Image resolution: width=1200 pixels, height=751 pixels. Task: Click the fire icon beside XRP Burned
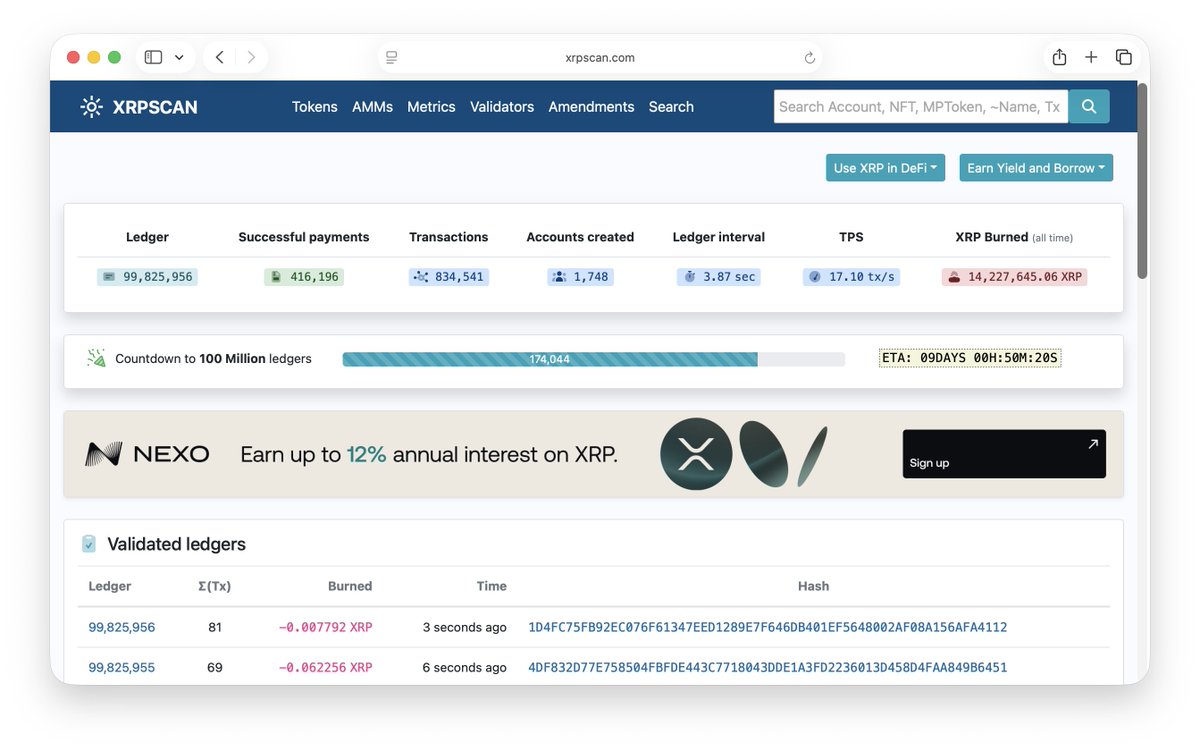[x=957, y=276]
